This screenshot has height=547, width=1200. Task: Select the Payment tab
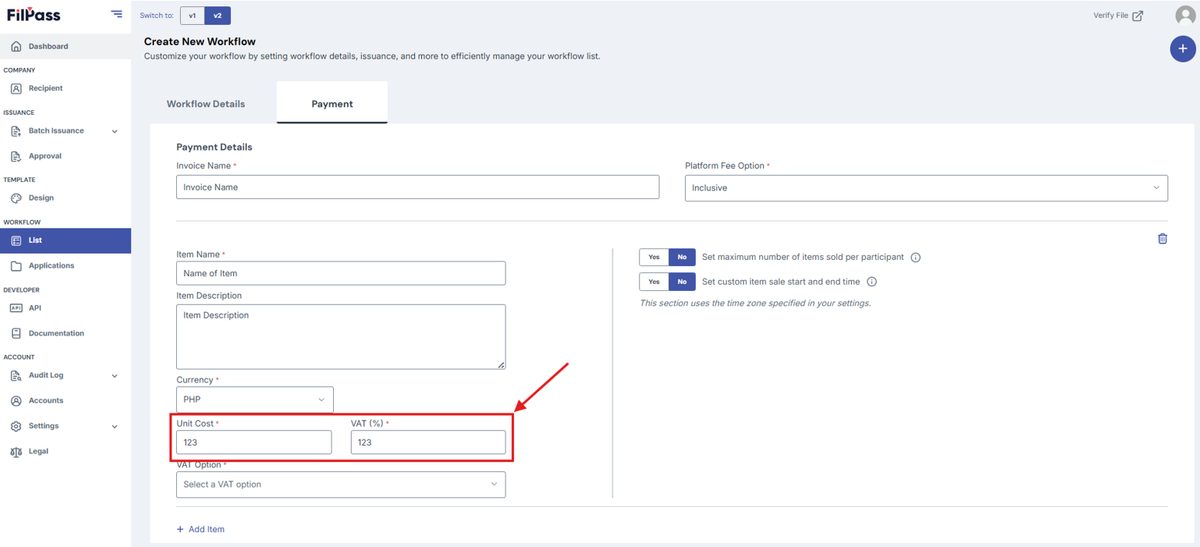coord(332,103)
